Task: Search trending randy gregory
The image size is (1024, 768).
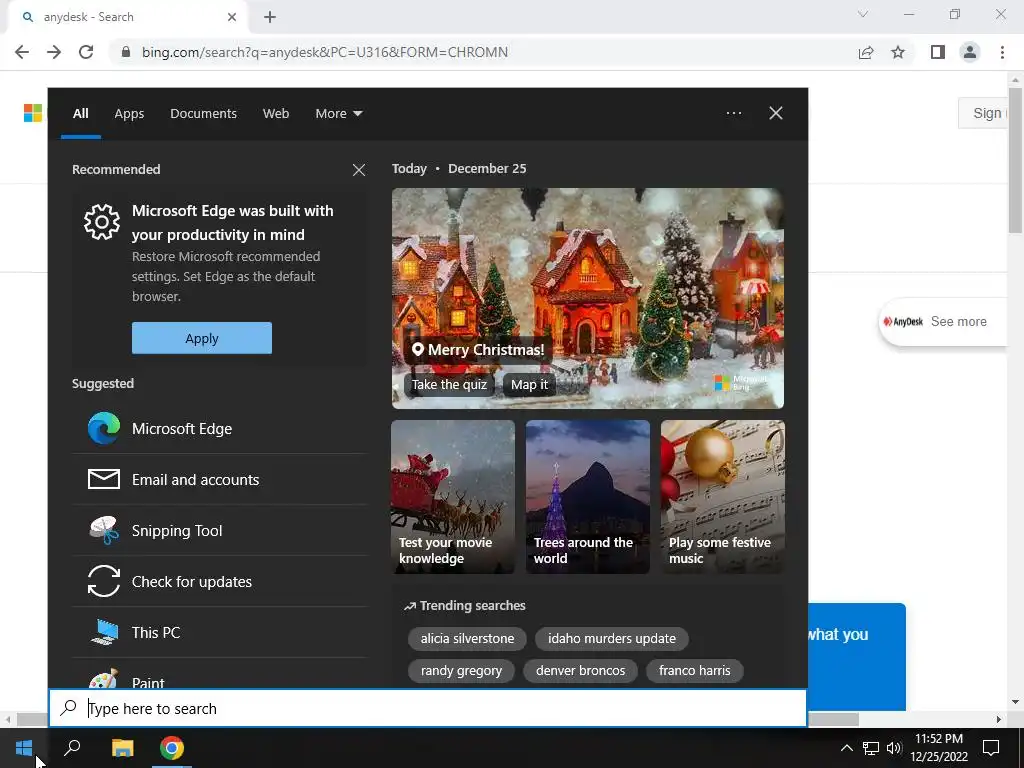Action: pos(461,671)
